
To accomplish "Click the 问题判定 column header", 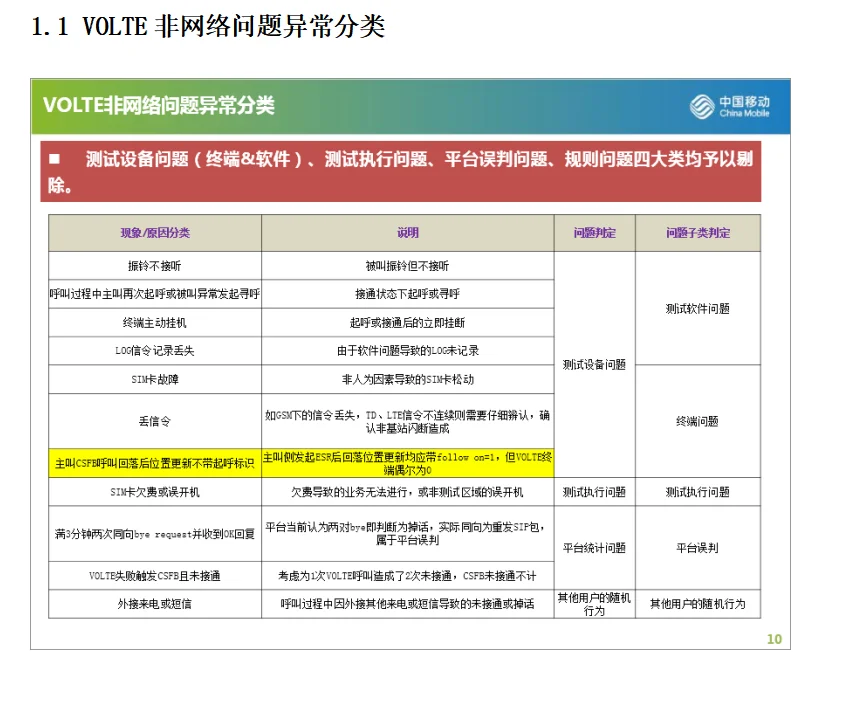I will point(595,233).
